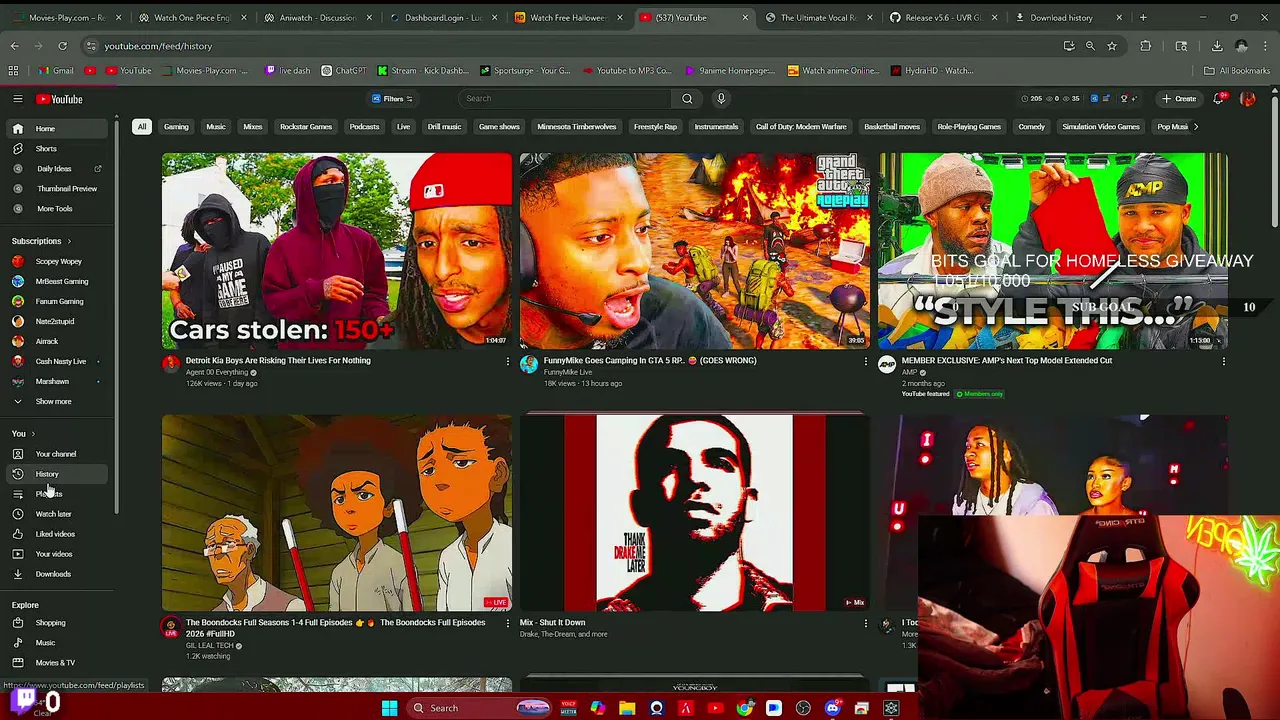The height and width of the screenshot is (720, 1280).
Task: Go back in browser history
Action: 14,46
